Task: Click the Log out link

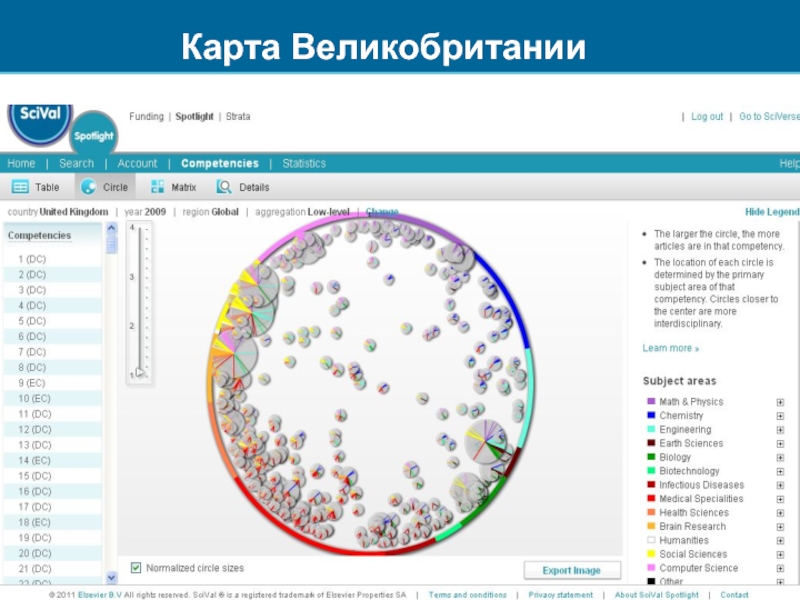Action: pos(707,116)
